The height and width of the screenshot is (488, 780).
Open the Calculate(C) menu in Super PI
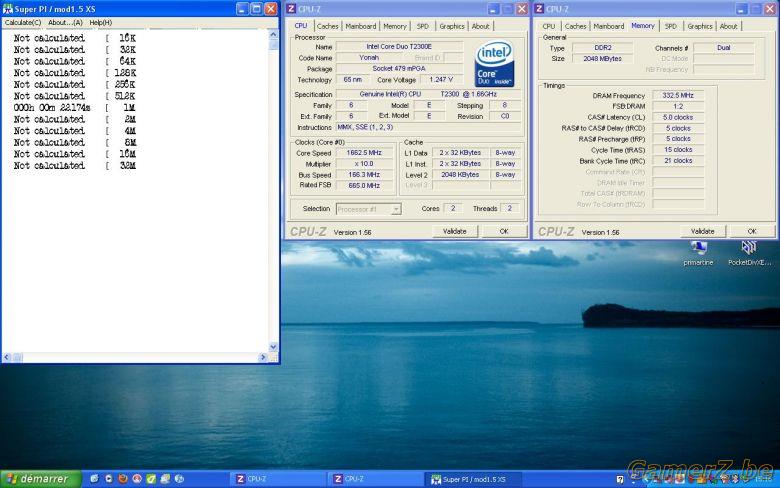(x=23, y=23)
